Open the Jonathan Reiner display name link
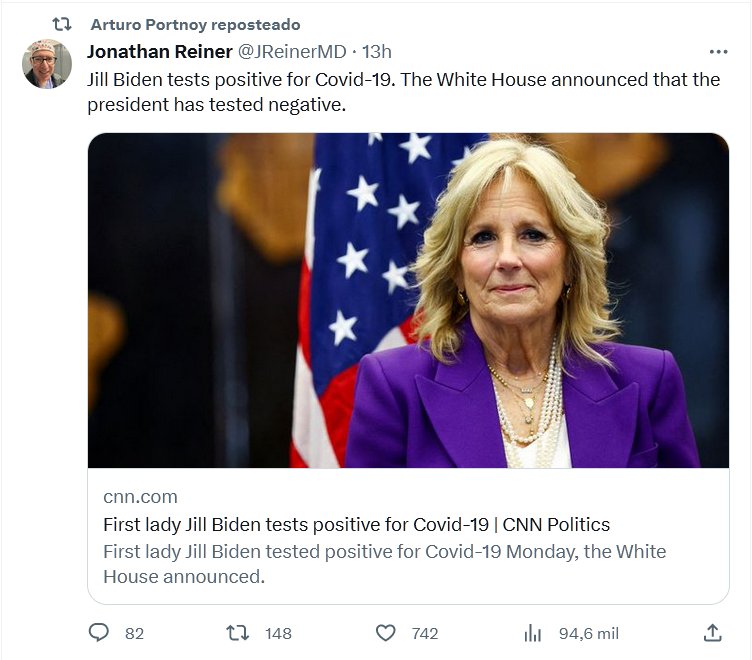Image resolution: width=752 pixels, height=660 pixels. tap(160, 52)
